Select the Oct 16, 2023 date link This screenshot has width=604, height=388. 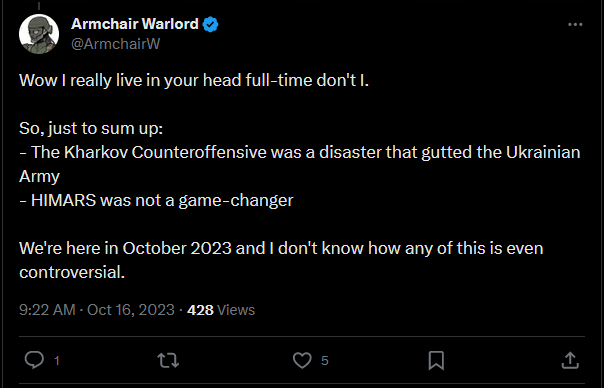click(131, 310)
